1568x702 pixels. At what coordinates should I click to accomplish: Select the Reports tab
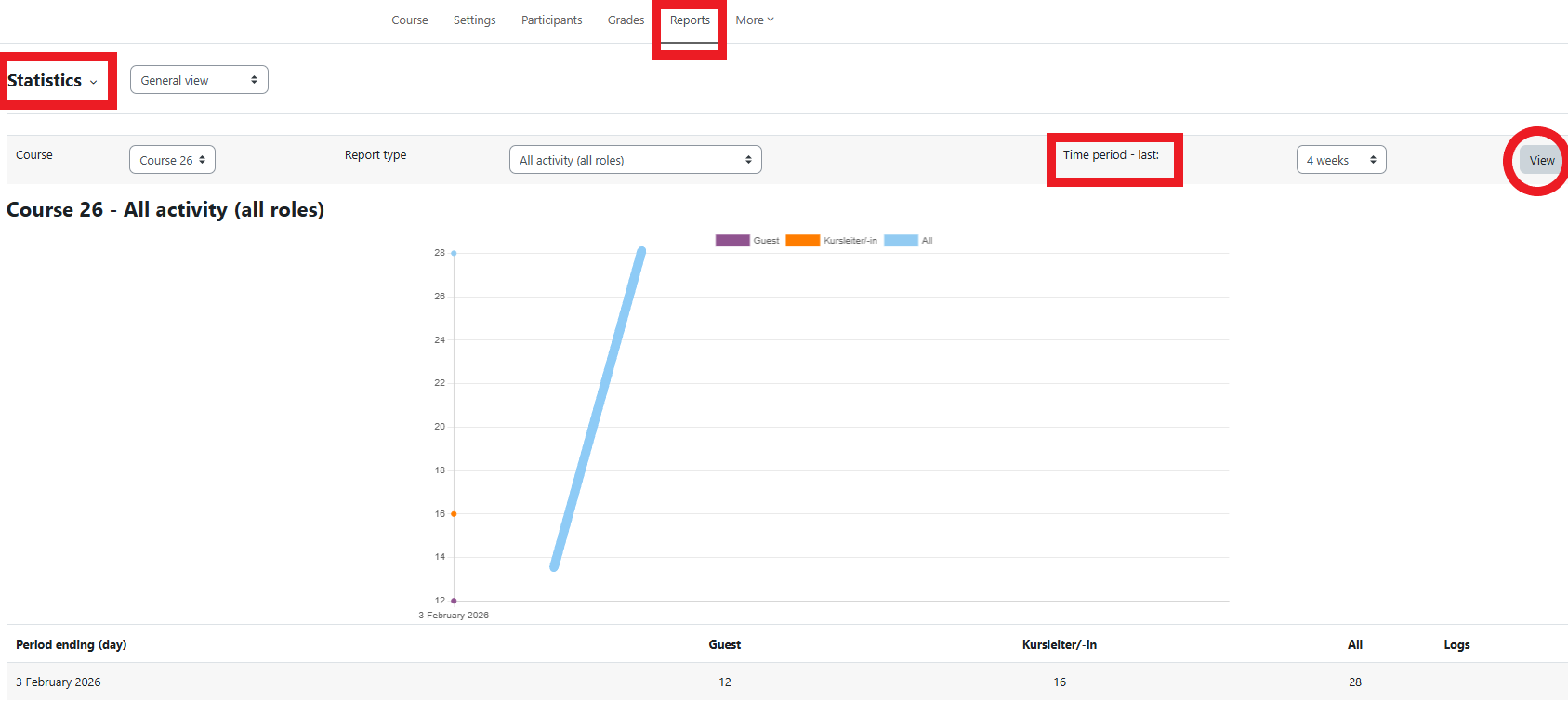[690, 20]
